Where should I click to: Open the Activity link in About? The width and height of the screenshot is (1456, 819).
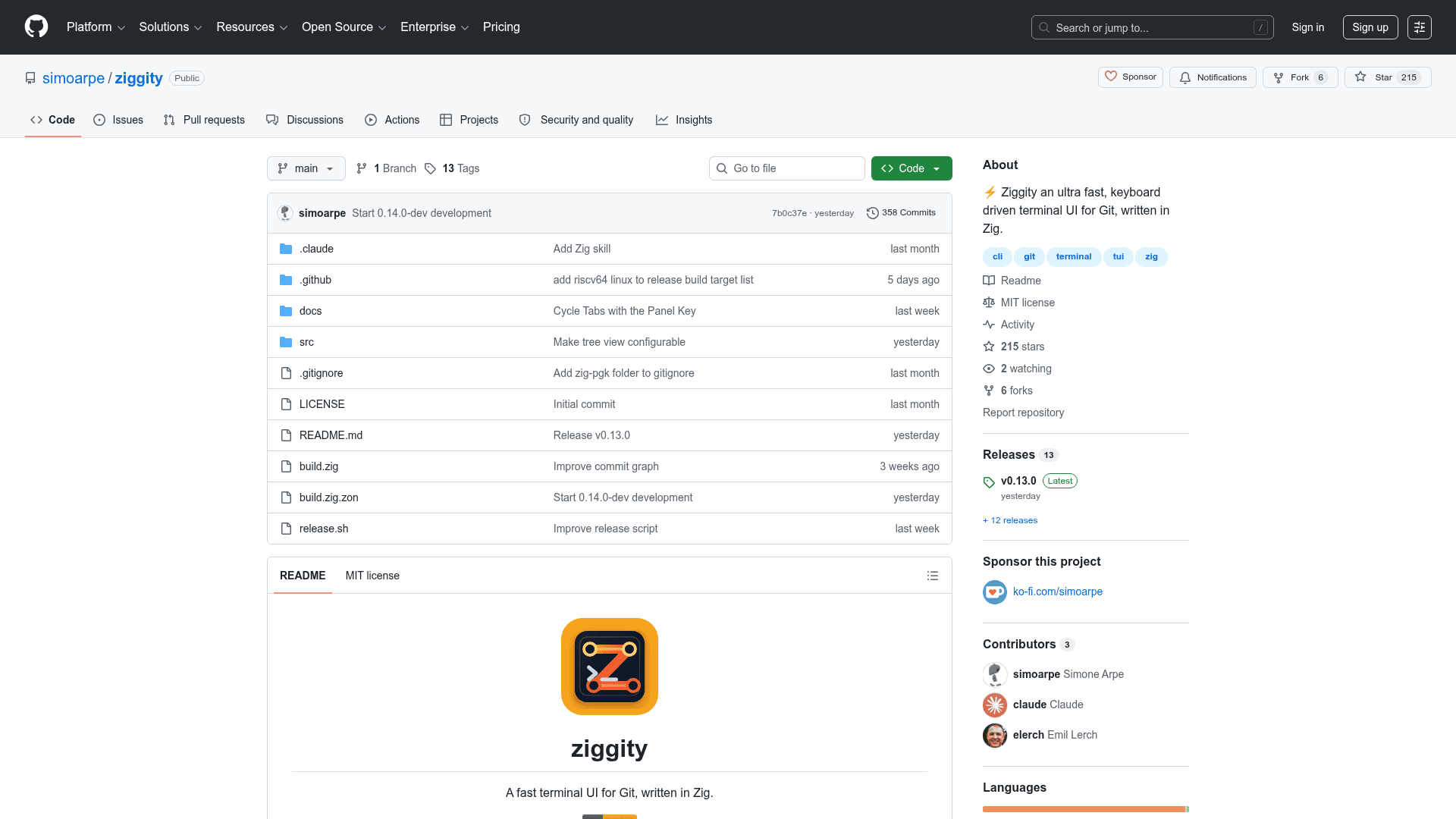1017,325
